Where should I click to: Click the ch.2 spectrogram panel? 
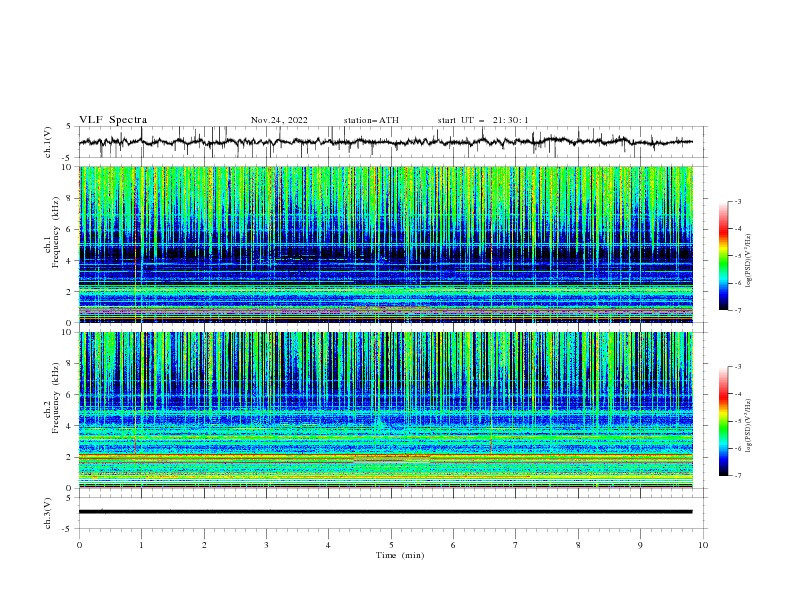pos(385,410)
